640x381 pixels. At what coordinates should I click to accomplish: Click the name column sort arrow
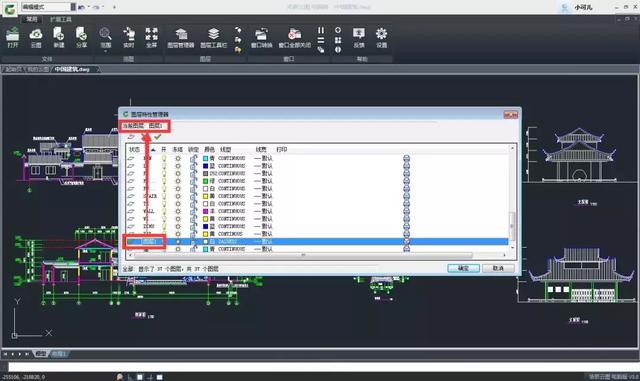(x=153, y=150)
